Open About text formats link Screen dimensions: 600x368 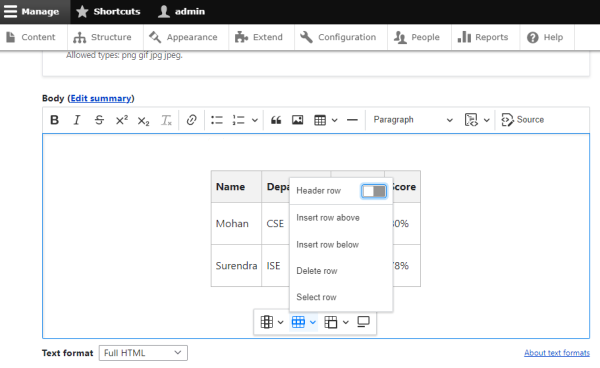[x=557, y=353]
